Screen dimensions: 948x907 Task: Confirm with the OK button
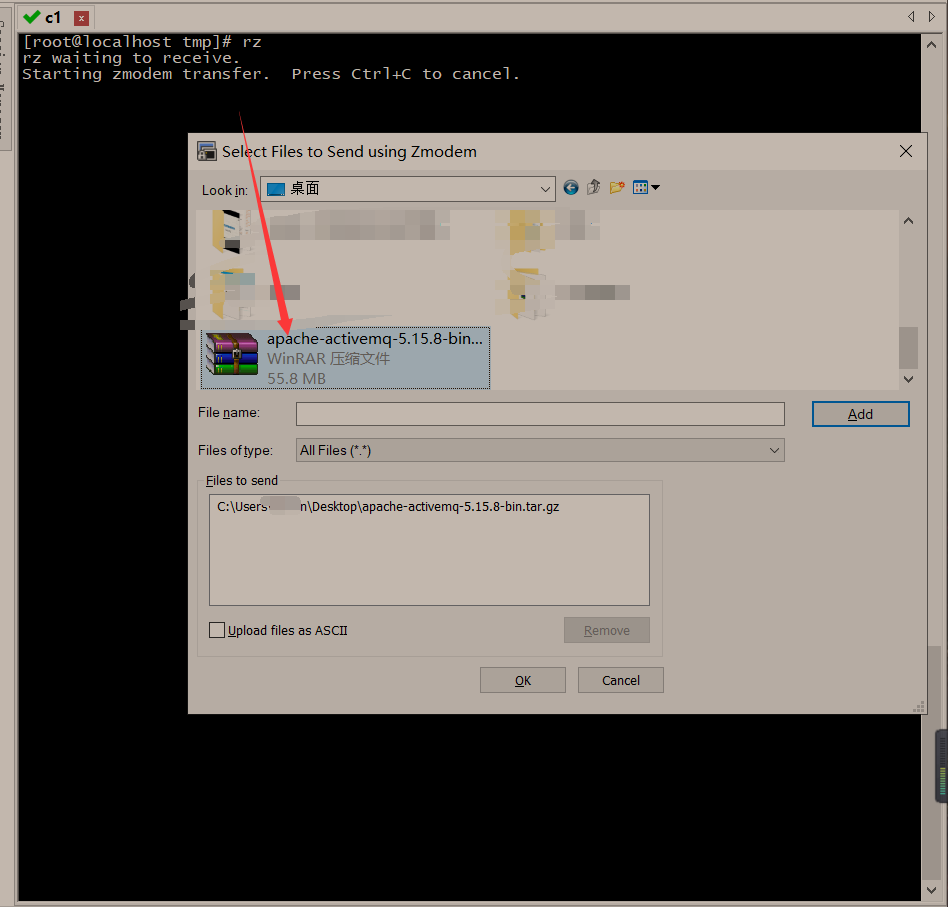pos(523,680)
